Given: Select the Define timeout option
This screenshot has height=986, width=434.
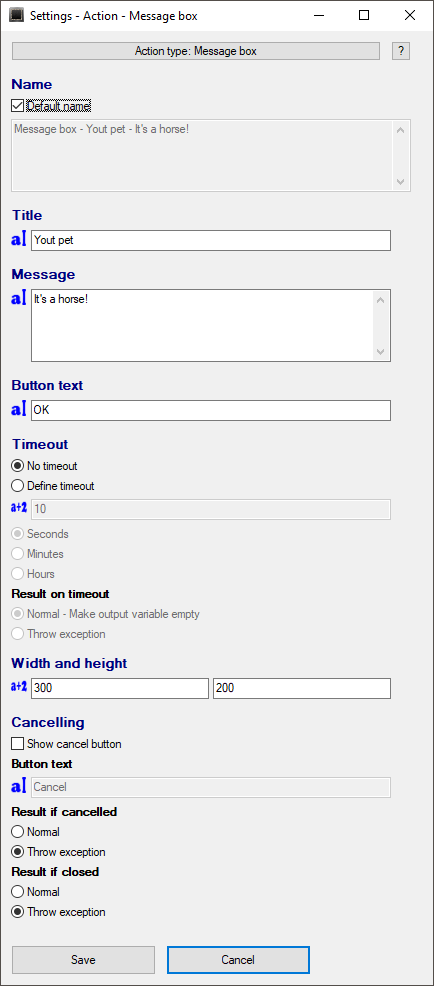Looking at the screenshot, I should coord(18,486).
